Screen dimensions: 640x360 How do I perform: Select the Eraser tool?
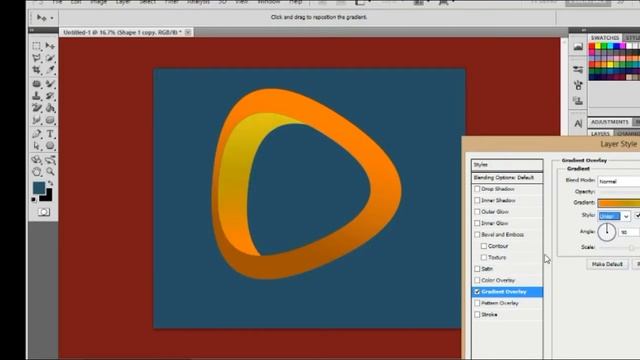tap(37, 108)
